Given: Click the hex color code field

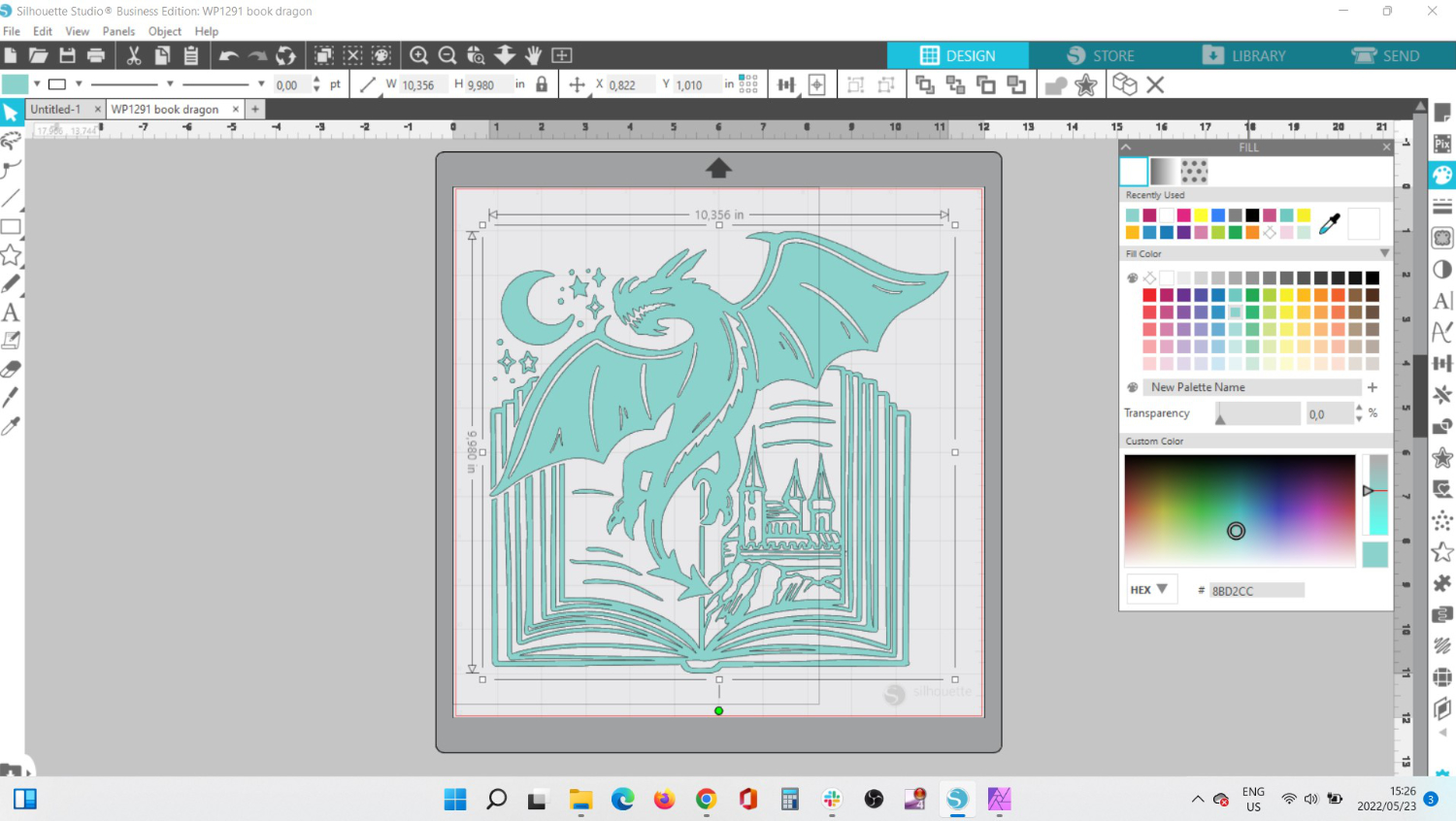Looking at the screenshot, I should [x=1257, y=590].
